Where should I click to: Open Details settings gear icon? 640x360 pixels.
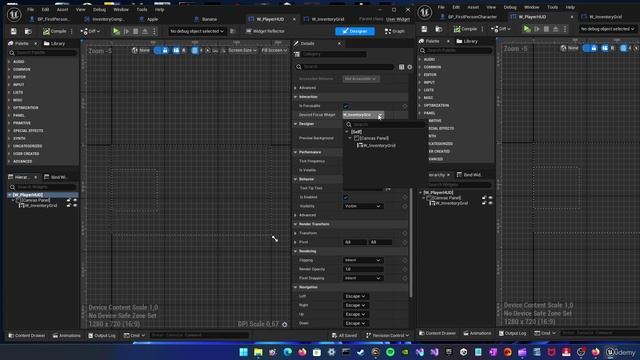(409, 67)
